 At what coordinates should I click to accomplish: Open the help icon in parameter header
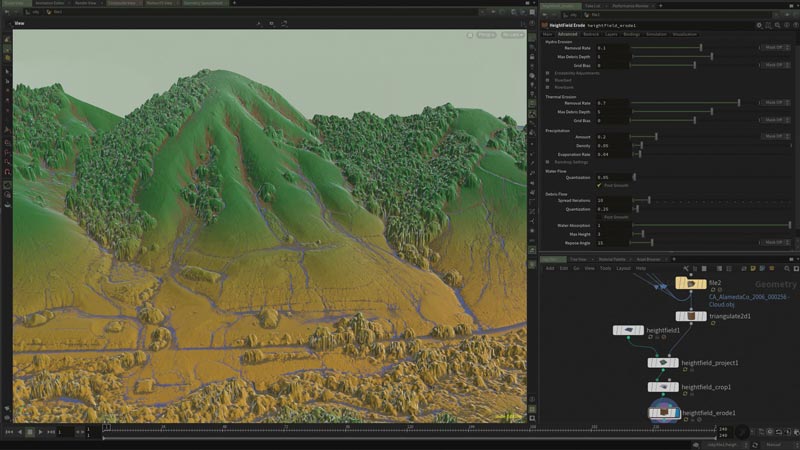795,25
